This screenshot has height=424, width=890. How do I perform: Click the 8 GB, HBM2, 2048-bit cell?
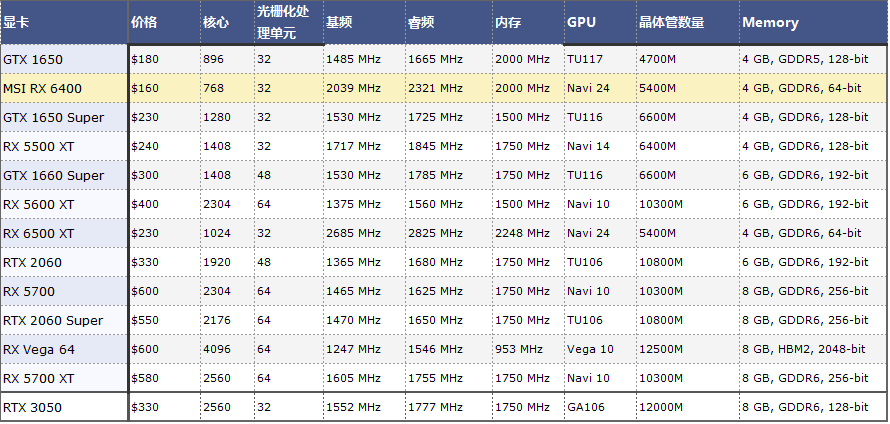(813, 349)
